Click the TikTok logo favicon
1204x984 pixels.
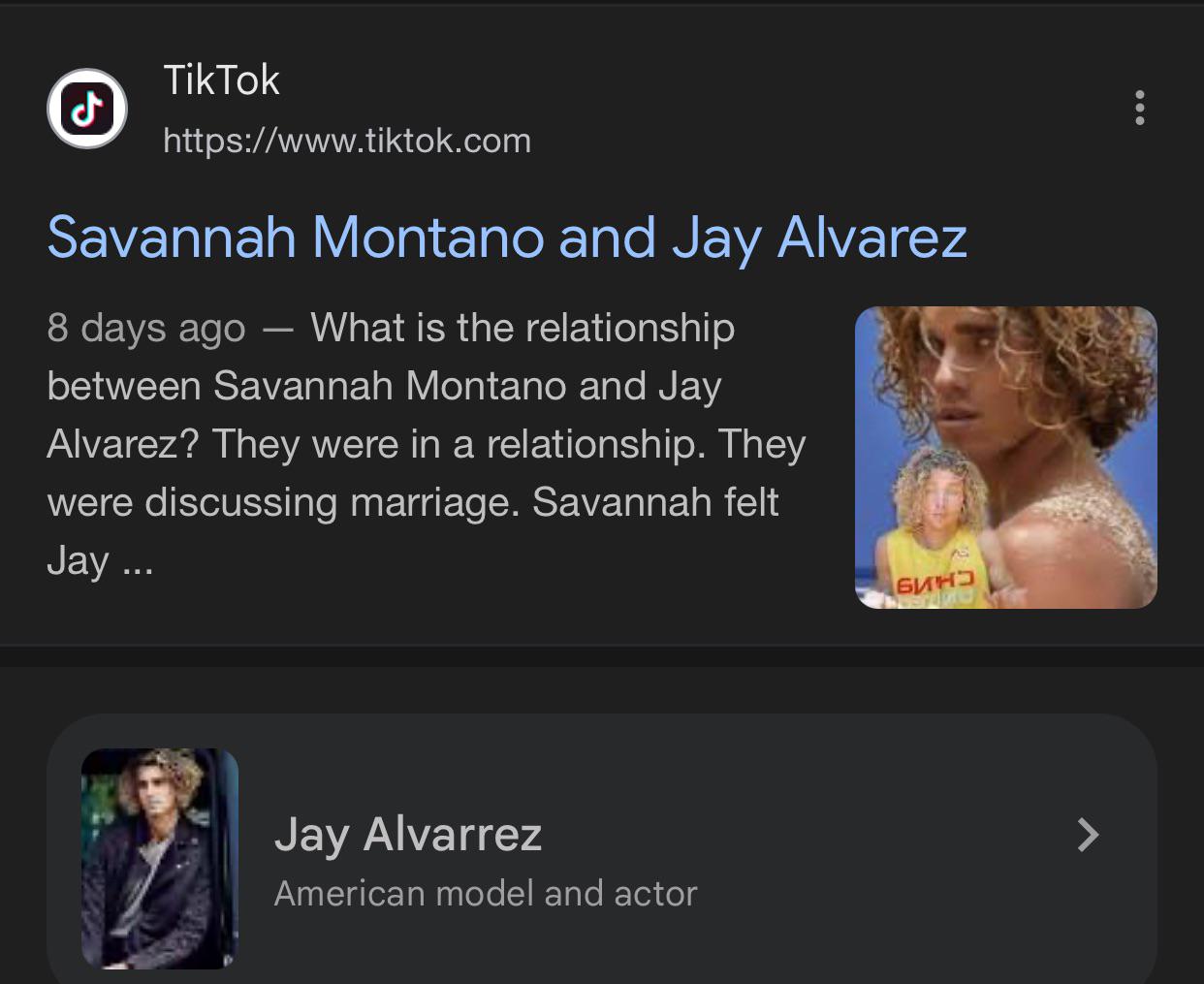coord(87,109)
